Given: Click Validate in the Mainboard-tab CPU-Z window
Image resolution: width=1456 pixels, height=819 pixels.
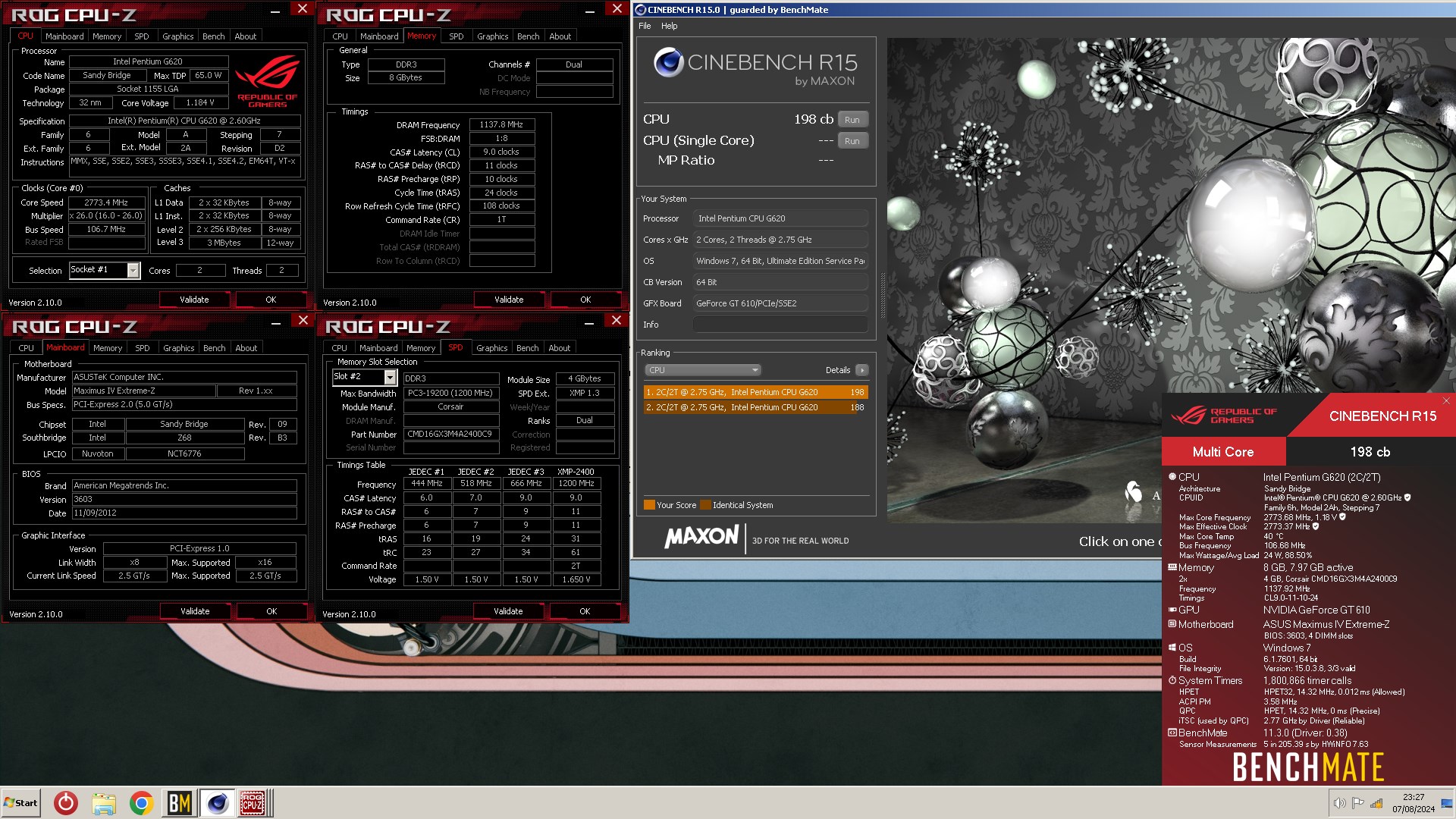Looking at the screenshot, I should (x=195, y=611).
